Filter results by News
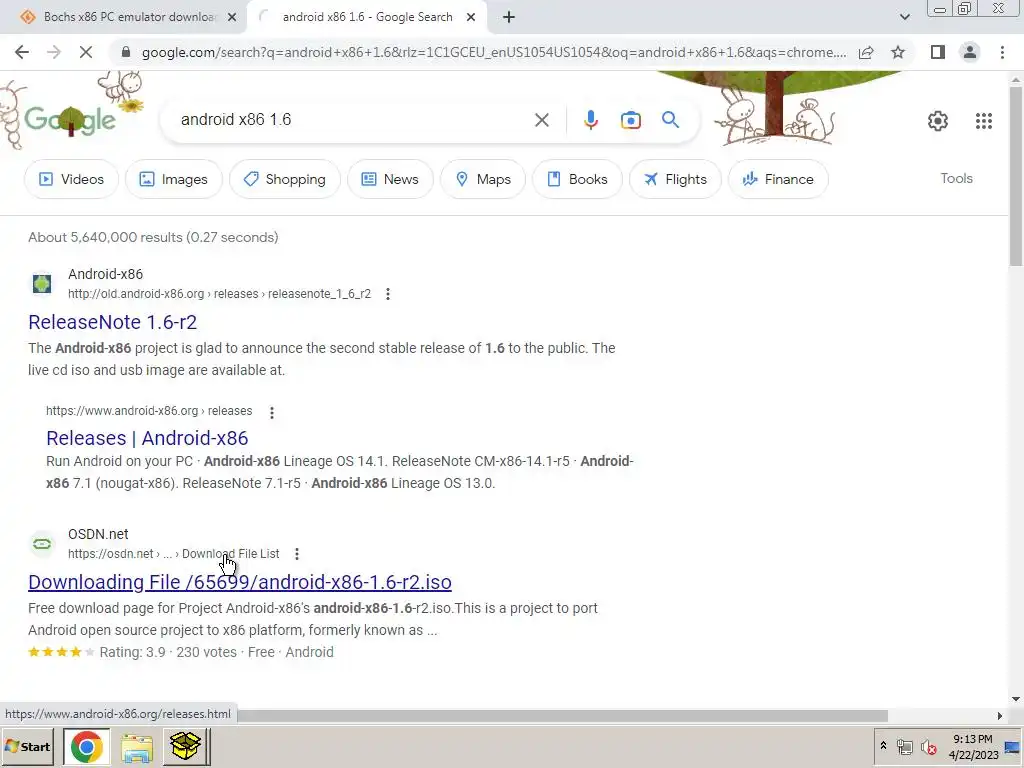The width and height of the screenshot is (1024, 768). [390, 179]
